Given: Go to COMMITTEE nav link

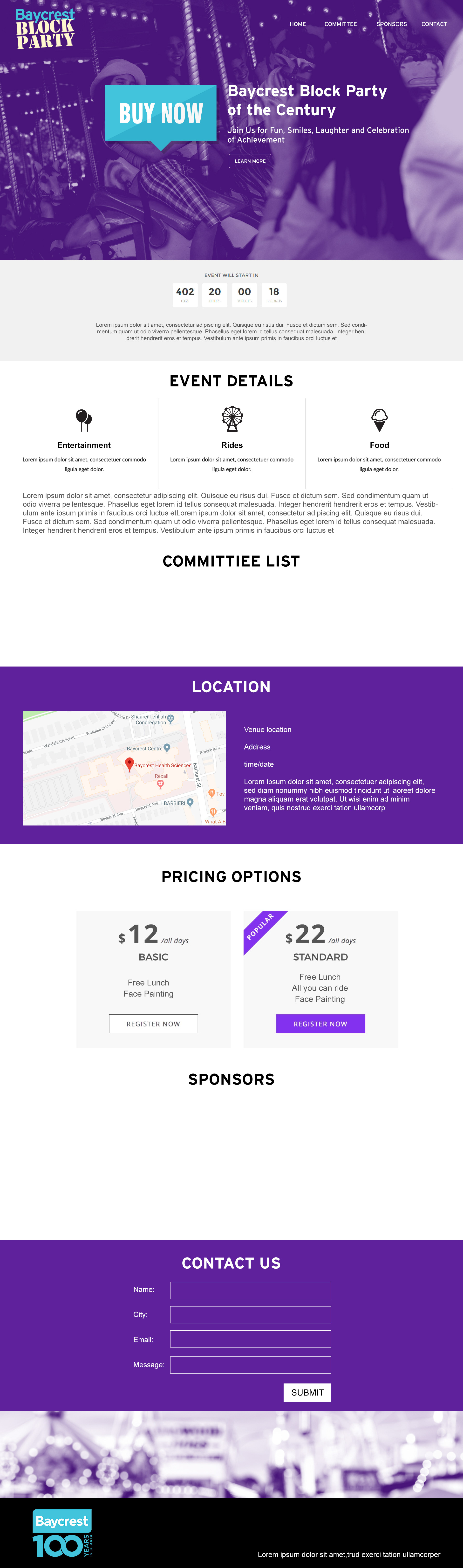Looking at the screenshot, I should pyautogui.click(x=341, y=24).
